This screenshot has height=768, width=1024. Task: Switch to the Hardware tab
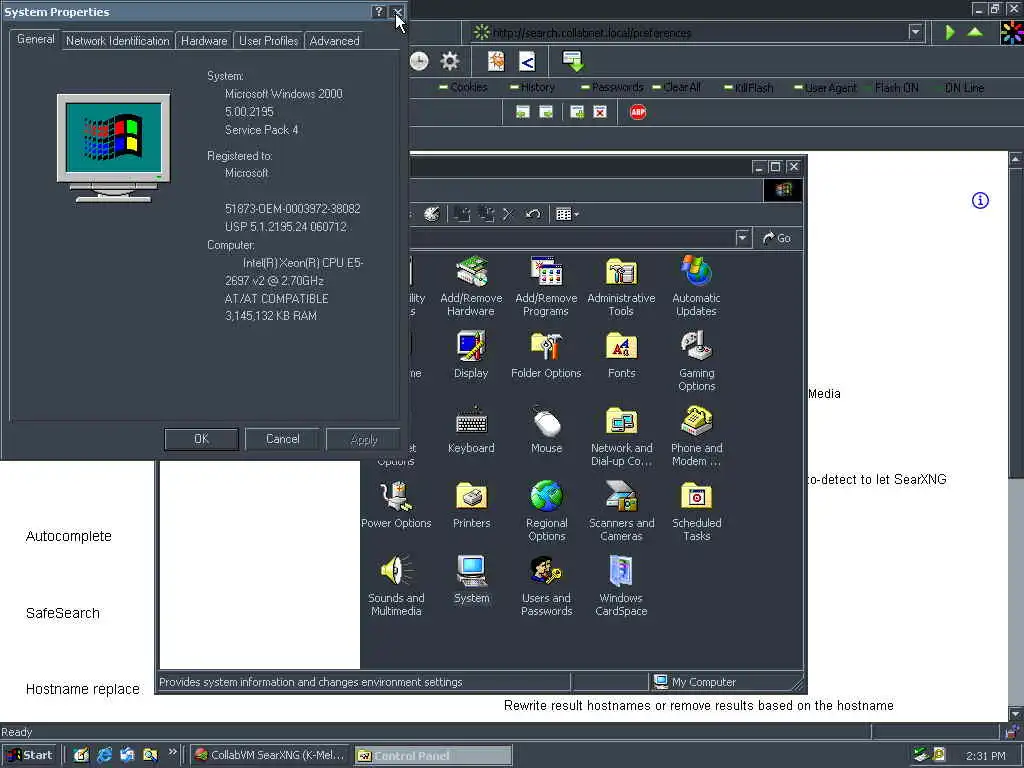coord(204,40)
